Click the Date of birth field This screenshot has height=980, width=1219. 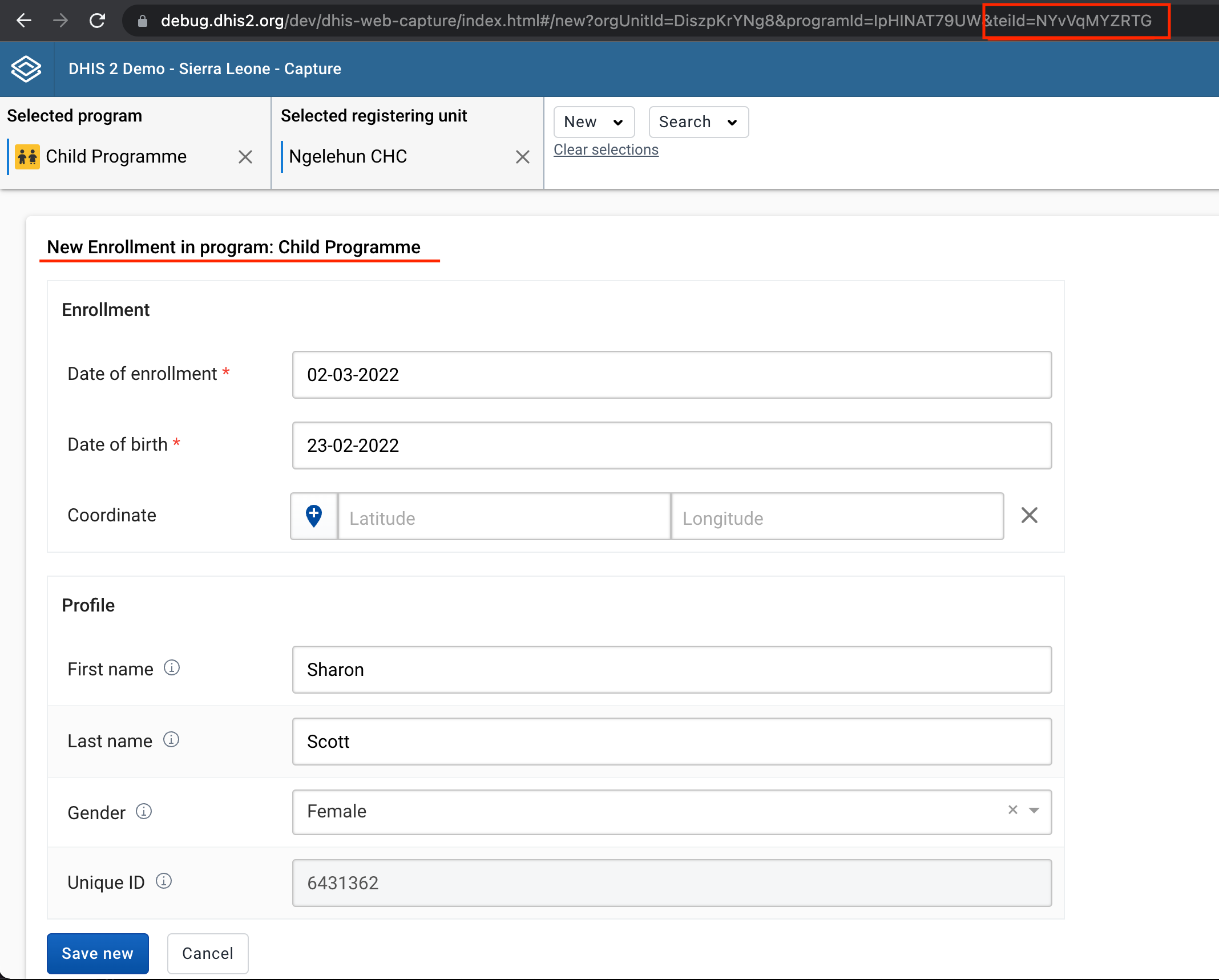point(672,446)
